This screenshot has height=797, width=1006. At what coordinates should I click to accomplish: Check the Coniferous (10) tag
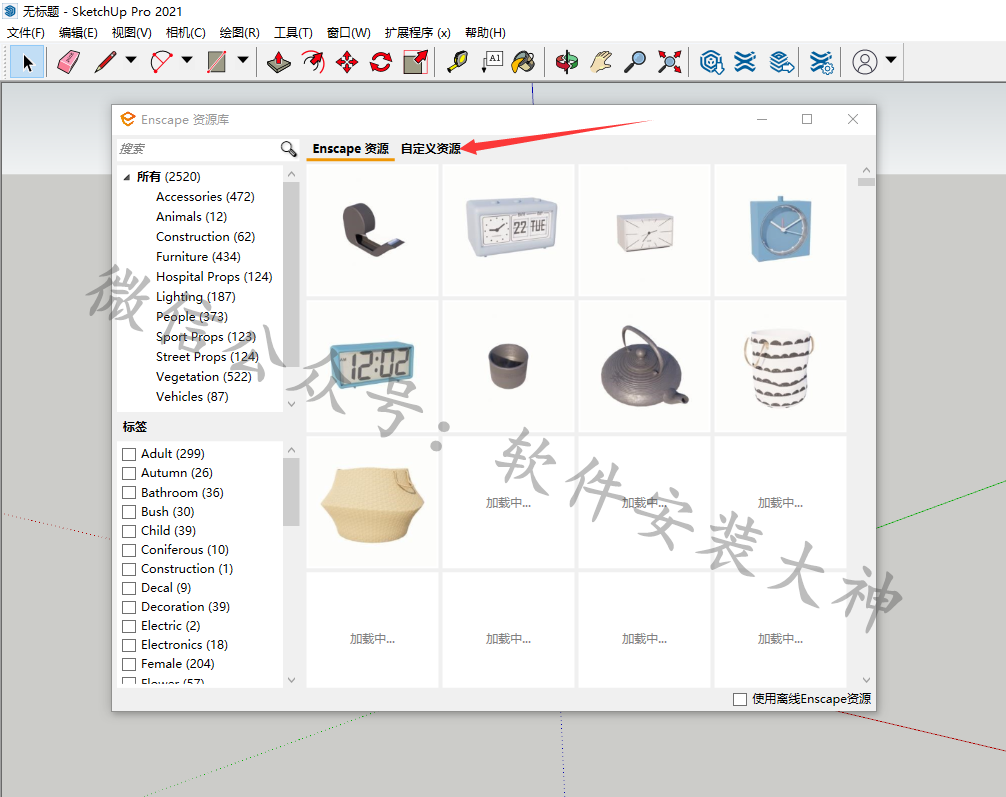[x=129, y=551]
